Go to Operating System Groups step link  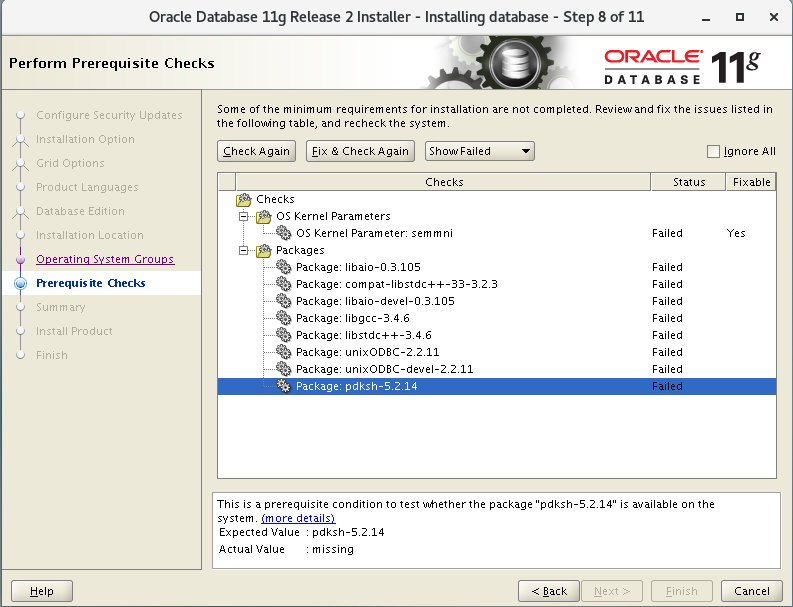[x=105, y=259]
